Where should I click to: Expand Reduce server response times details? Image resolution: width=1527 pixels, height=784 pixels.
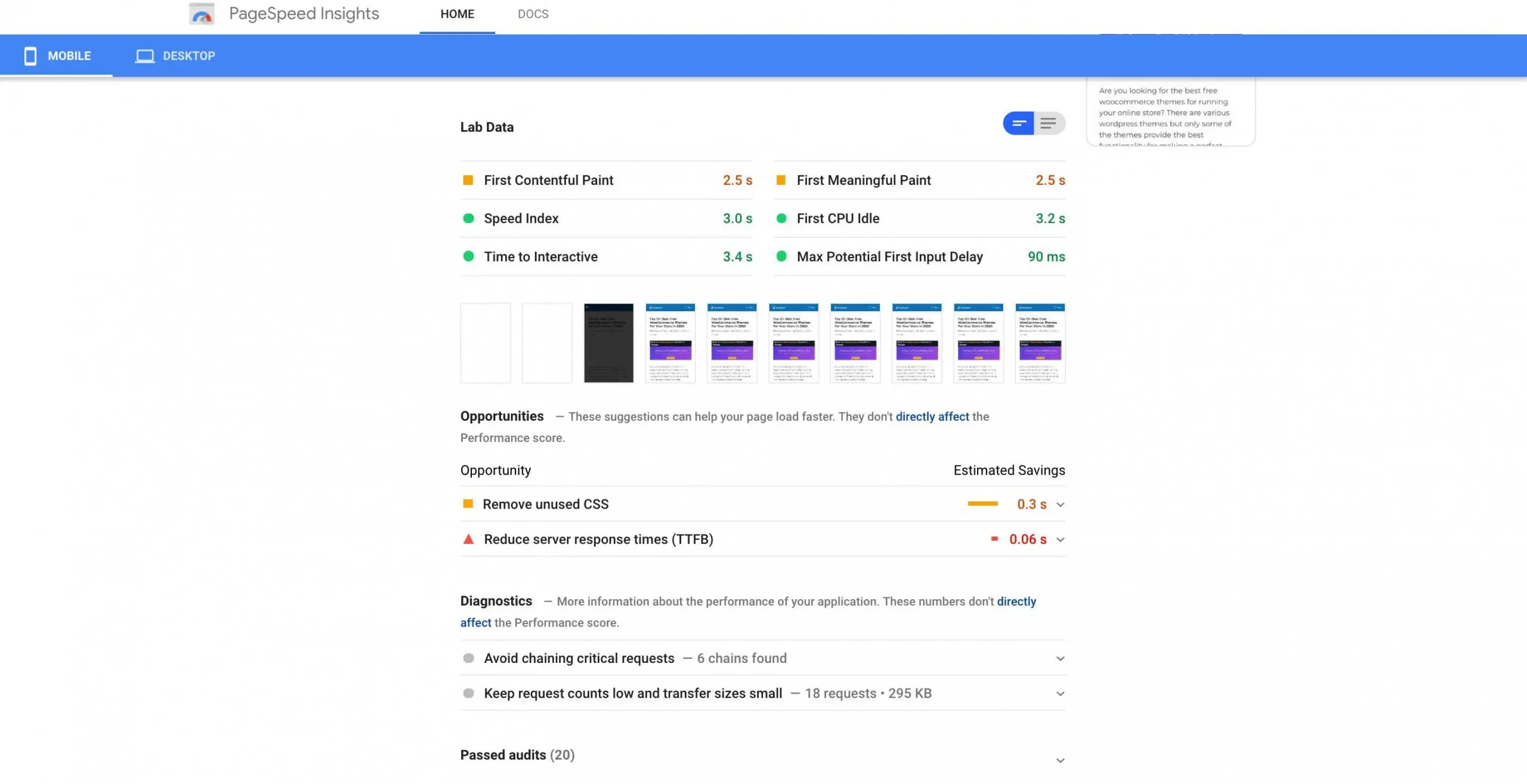click(x=1060, y=540)
